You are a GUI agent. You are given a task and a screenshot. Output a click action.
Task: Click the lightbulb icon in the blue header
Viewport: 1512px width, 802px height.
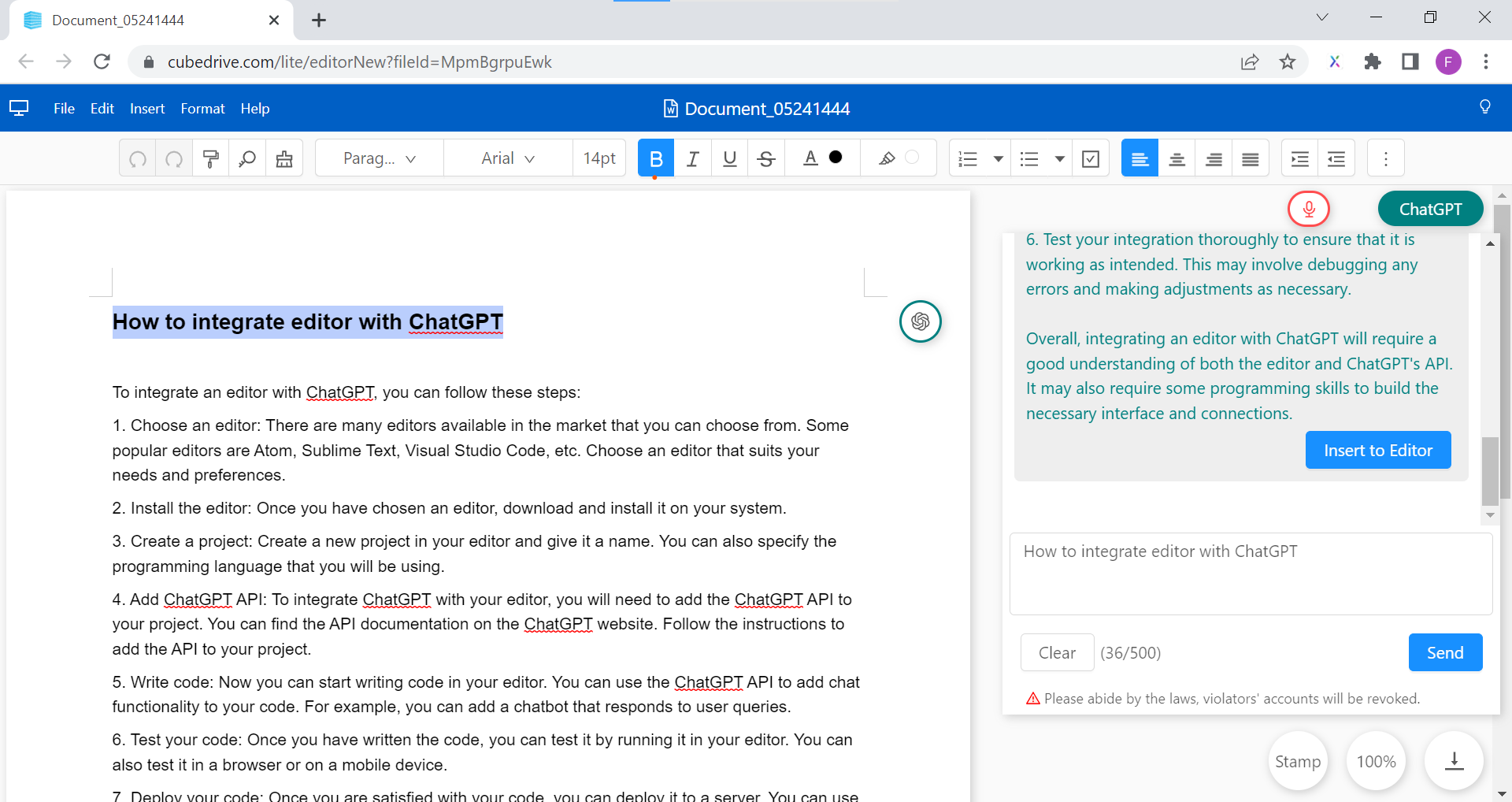(x=1485, y=107)
